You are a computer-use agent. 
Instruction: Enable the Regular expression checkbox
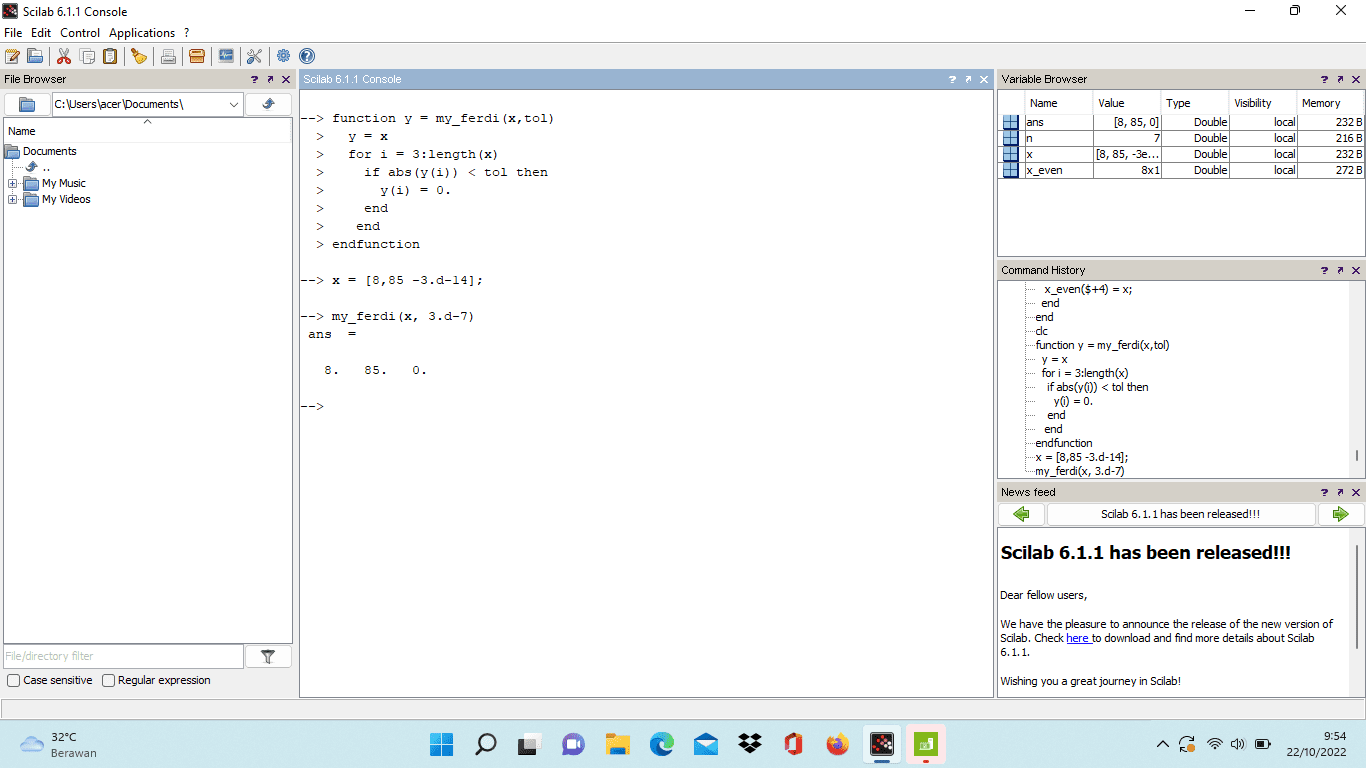tap(109, 680)
